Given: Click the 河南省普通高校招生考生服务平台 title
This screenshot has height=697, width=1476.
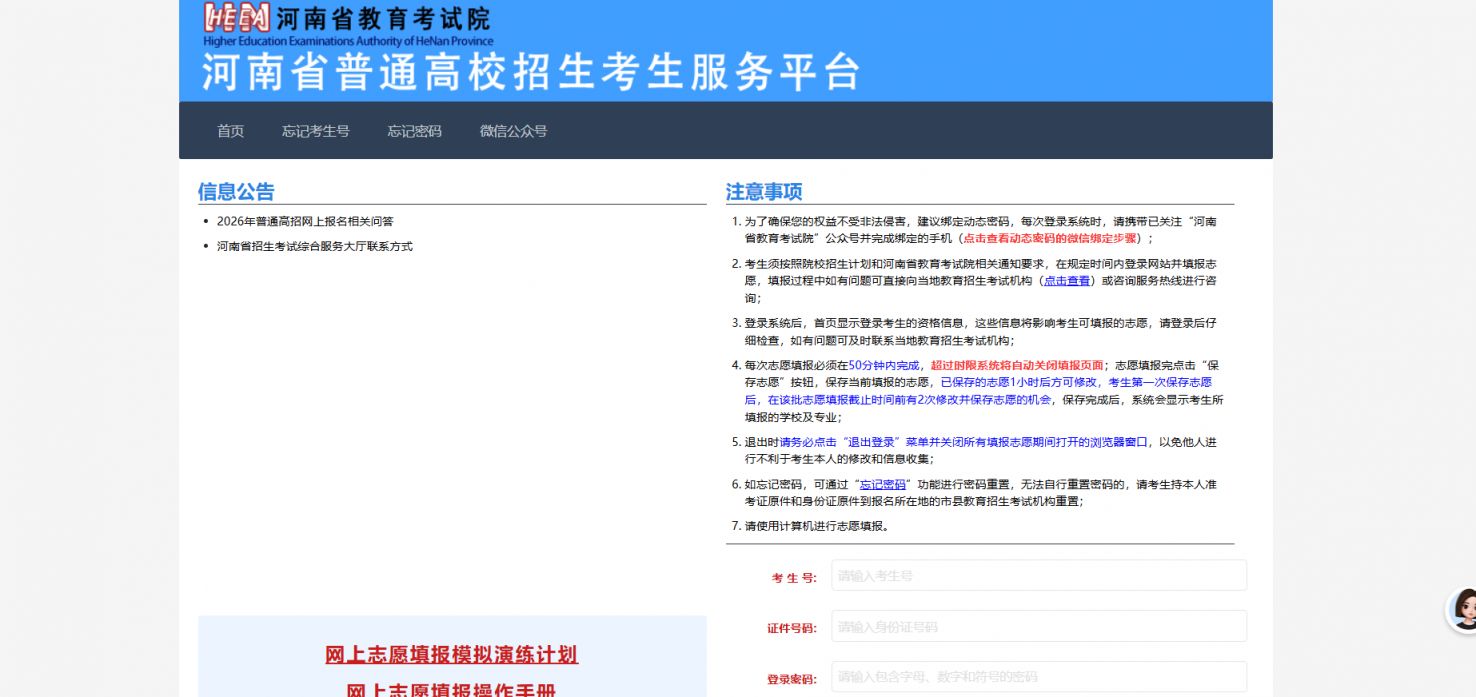Looking at the screenshot, I should tap(531, 71).
